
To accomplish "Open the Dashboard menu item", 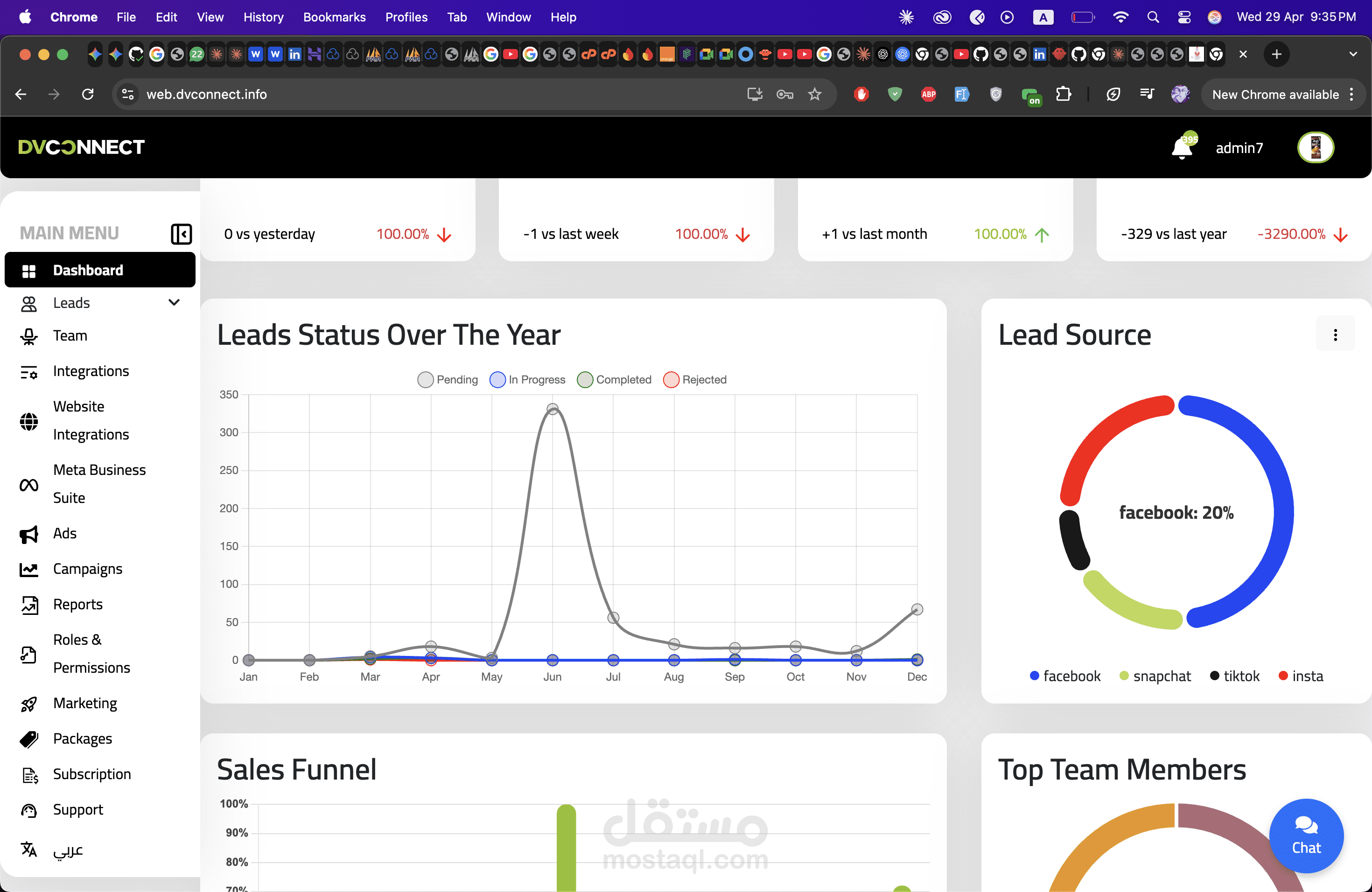I will coord(100,270).
